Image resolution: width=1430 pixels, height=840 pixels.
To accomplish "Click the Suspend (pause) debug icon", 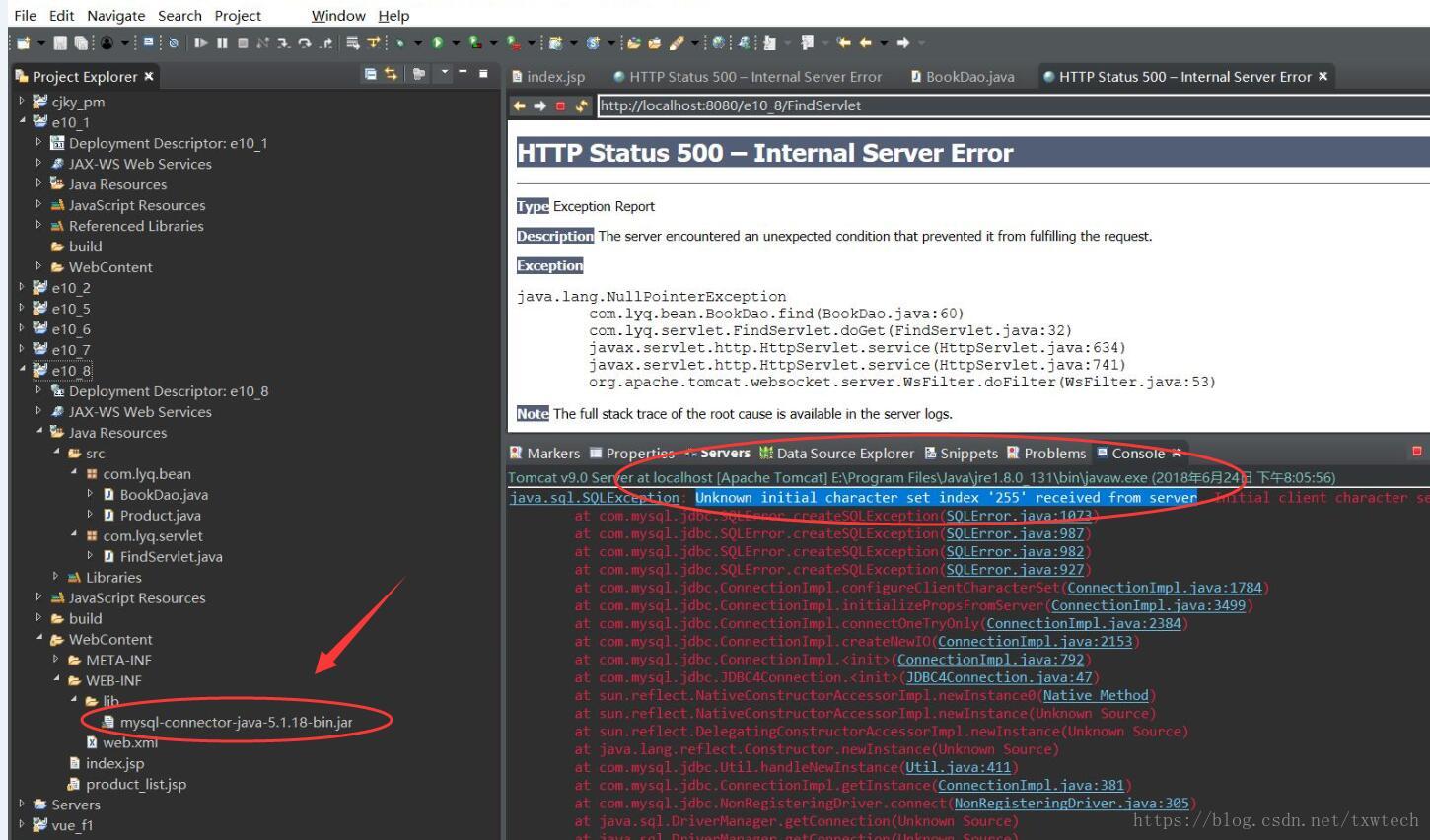I will click(x=222, y=42).
